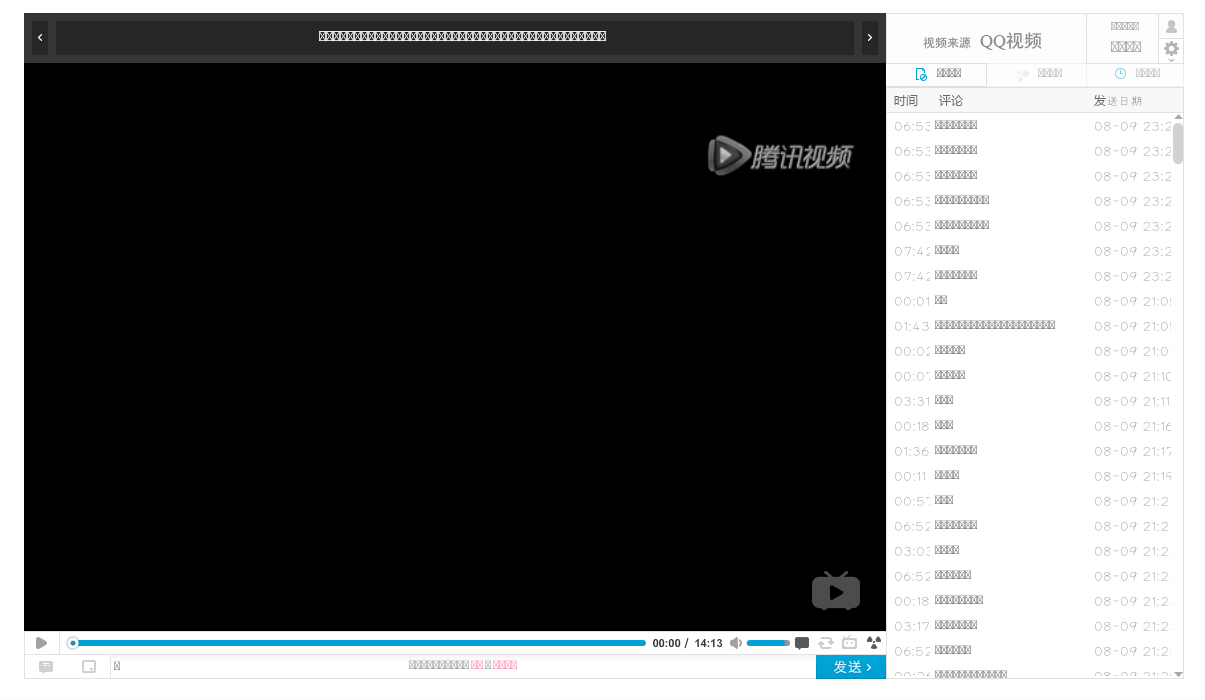
Task: Send comment with 发送 button
Action: click(x=851, y=667)
